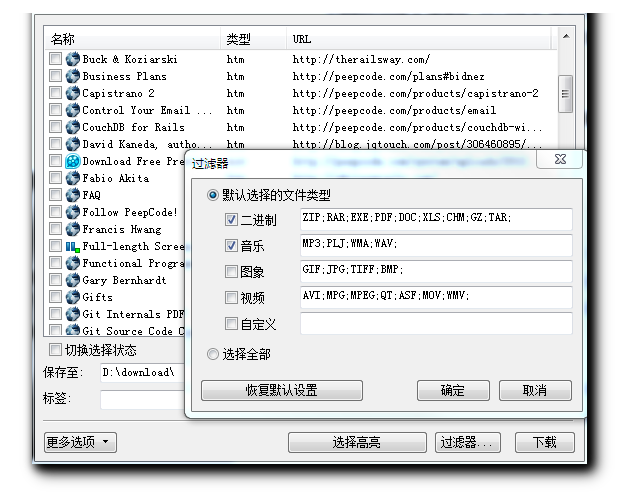Uncheck the 音乐 file type checkbox

tap(231, 246)
